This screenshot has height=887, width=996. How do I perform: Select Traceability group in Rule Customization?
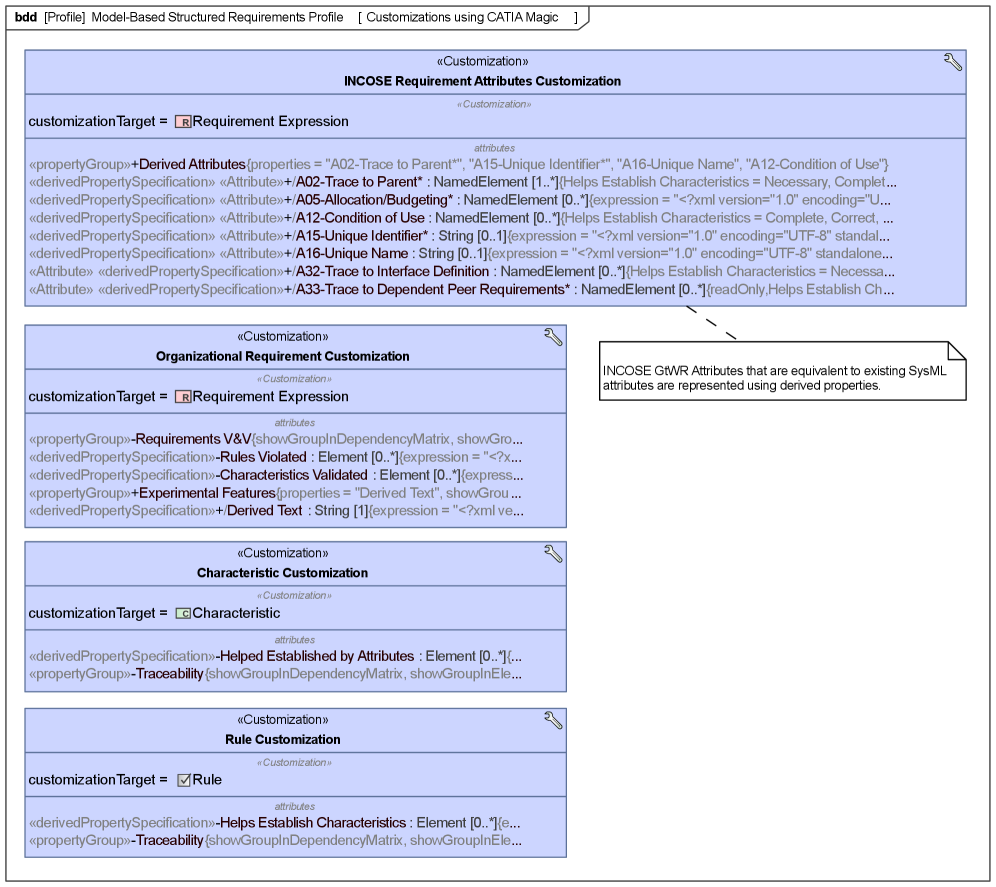tap(276, 841)
